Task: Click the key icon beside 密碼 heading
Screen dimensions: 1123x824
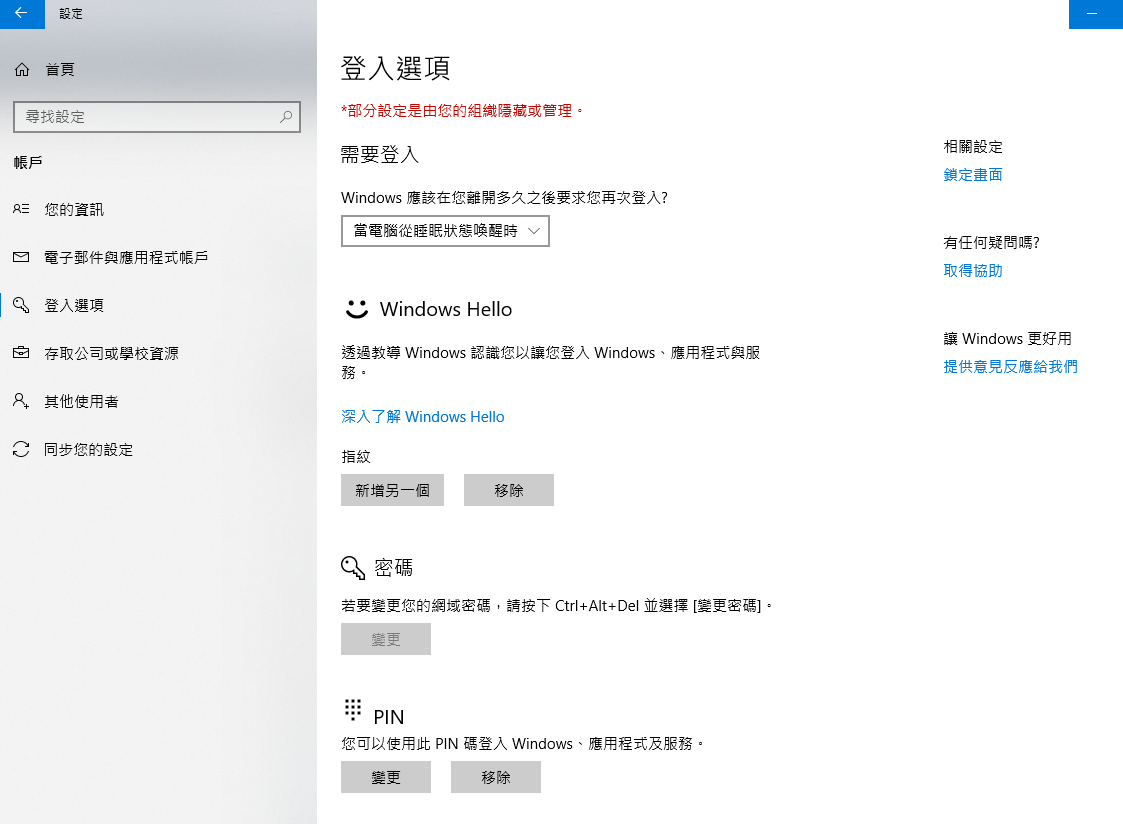Action: 353,568
